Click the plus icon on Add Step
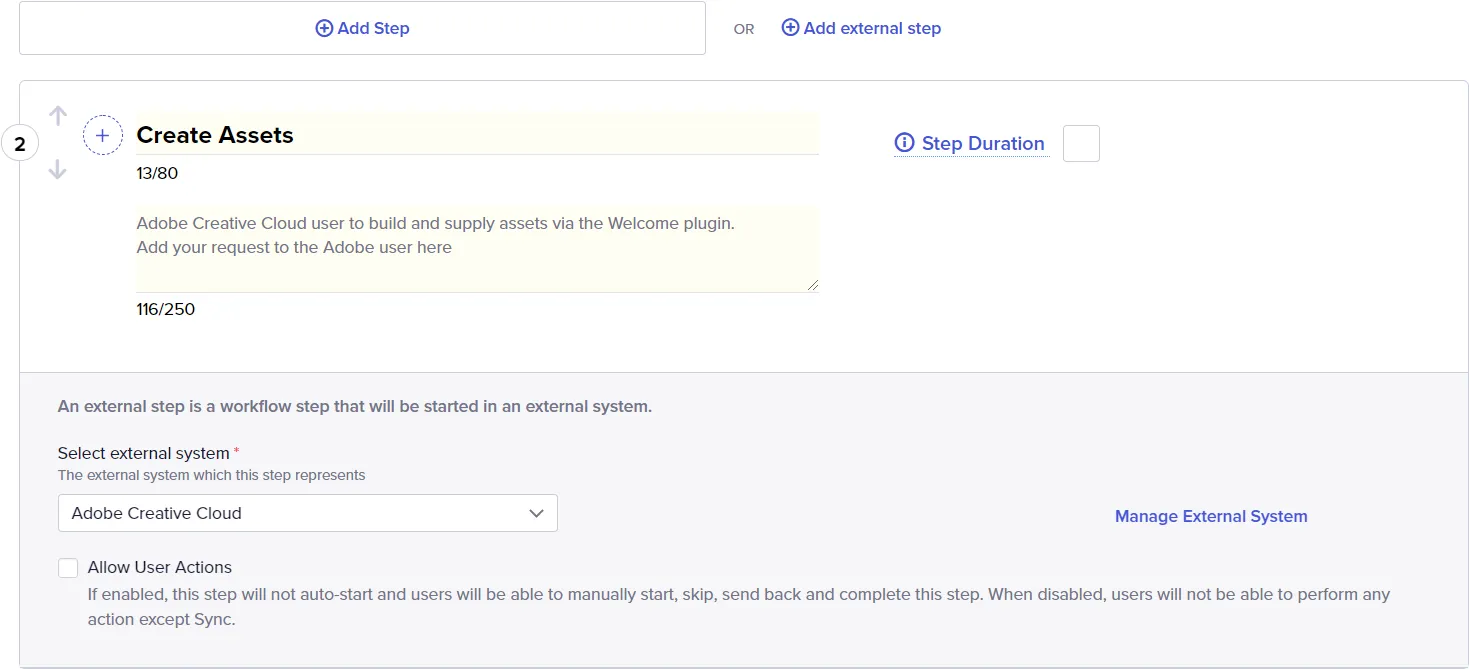The width and height of the screenshot is (1469, 669). (x=324, y=28)
